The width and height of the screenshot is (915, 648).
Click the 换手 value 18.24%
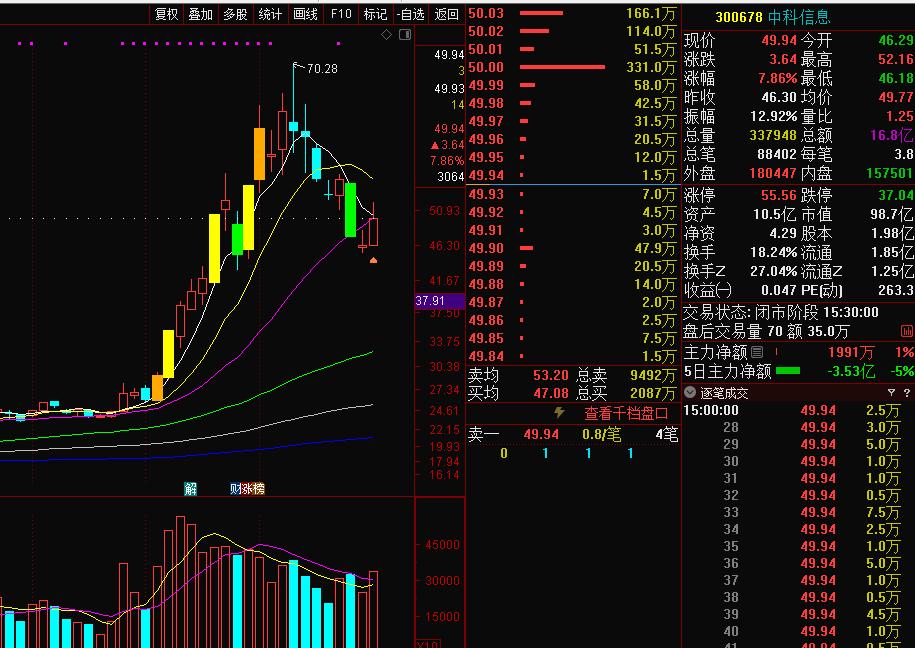point(773,252)
